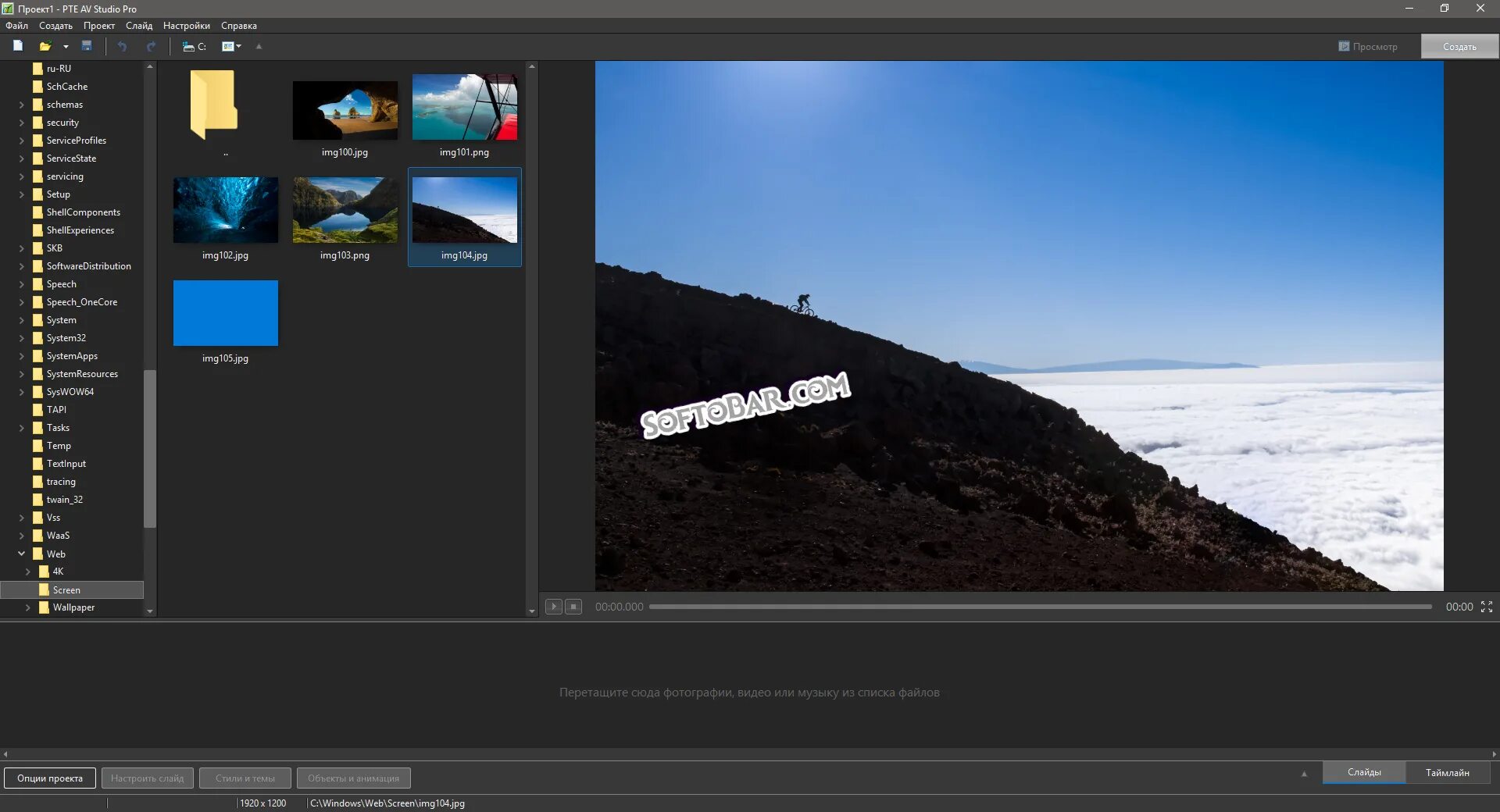Open the Файл menu
This screenshot has width=1500, height=812.
[x=17, y=26]
